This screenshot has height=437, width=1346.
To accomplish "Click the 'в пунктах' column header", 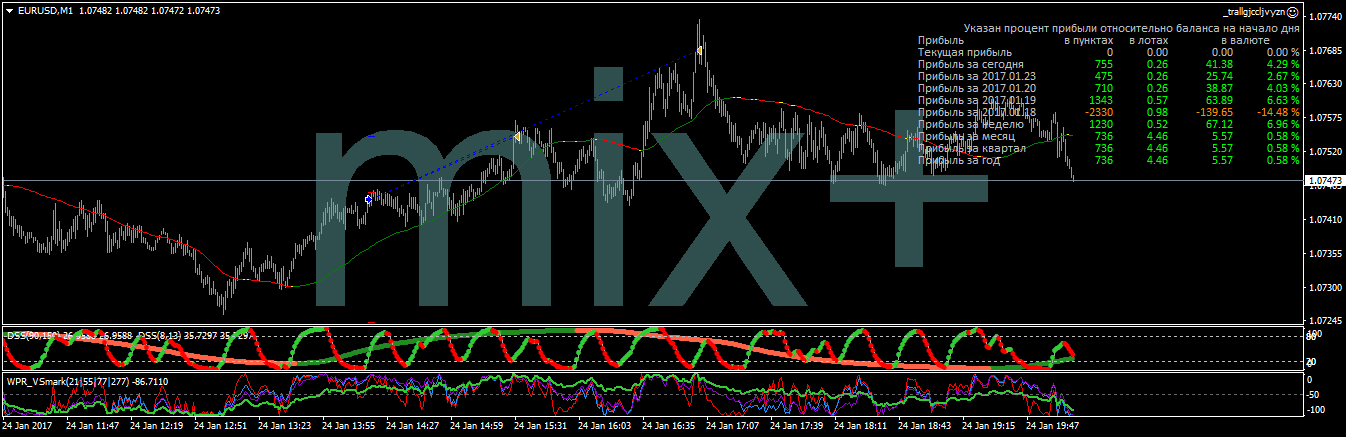I will click(x=1088, y=40).
